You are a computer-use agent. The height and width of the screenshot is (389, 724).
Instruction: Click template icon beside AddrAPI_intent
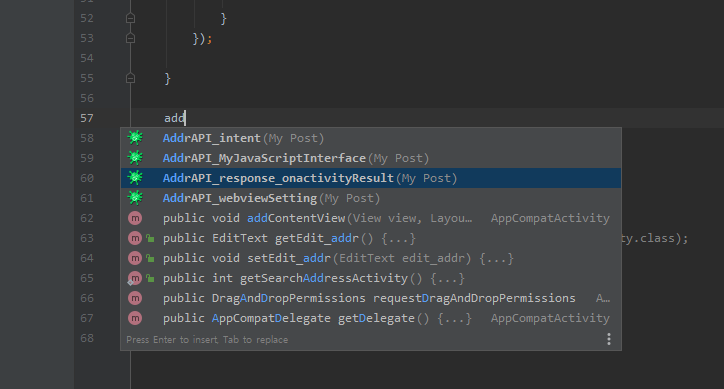coord(135,138)
